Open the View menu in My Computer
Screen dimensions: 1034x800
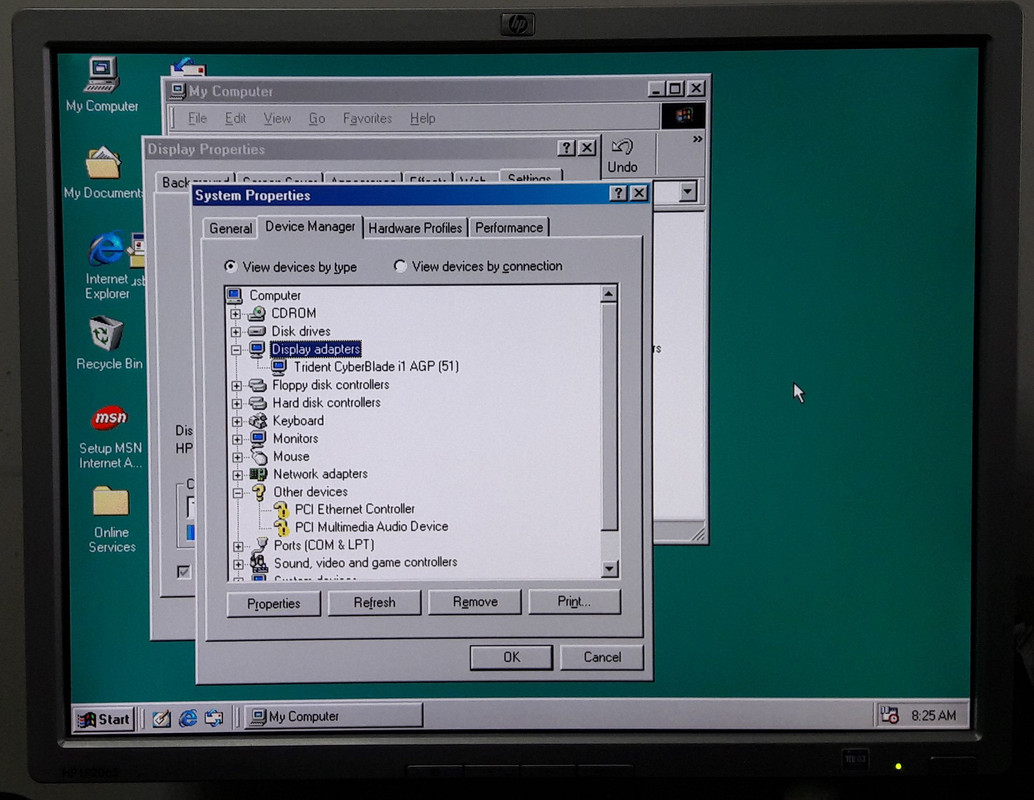pos(277,118)
